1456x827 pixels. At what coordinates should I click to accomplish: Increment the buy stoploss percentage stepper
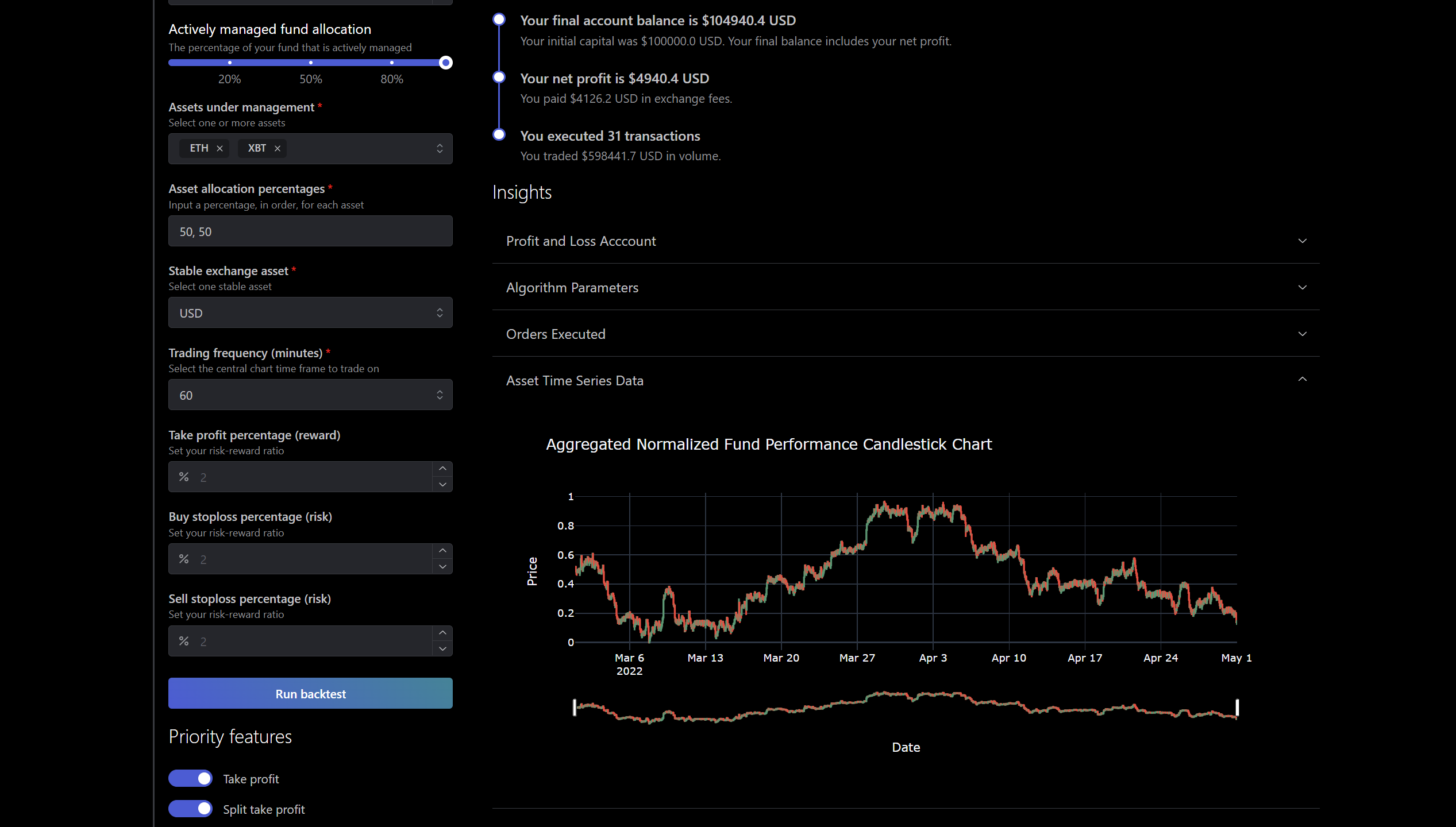click(x=442, y=550)
